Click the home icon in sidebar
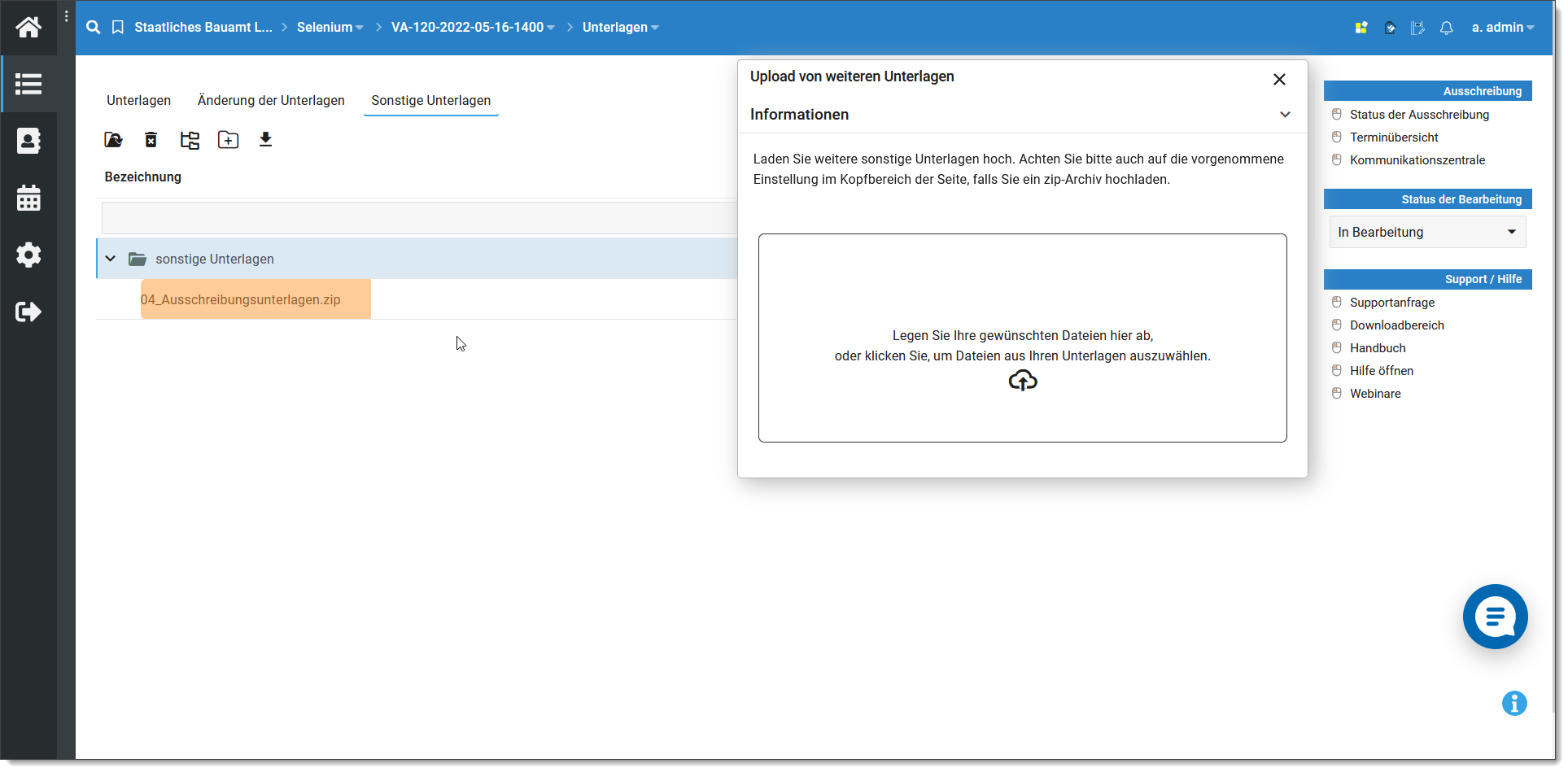 (x=28, y=28)
